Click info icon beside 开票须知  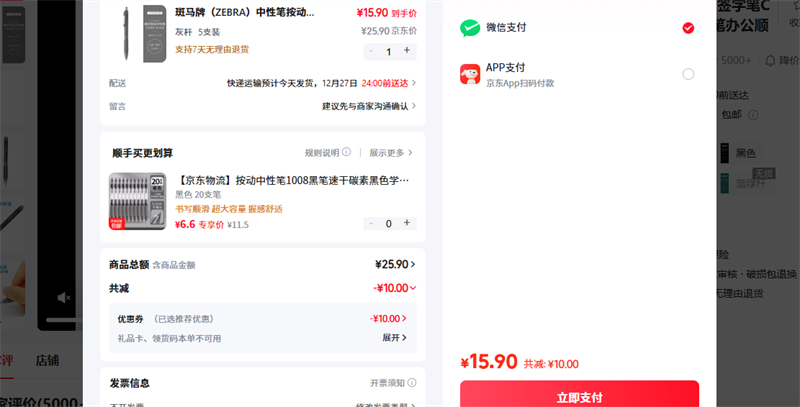(411, 383)
